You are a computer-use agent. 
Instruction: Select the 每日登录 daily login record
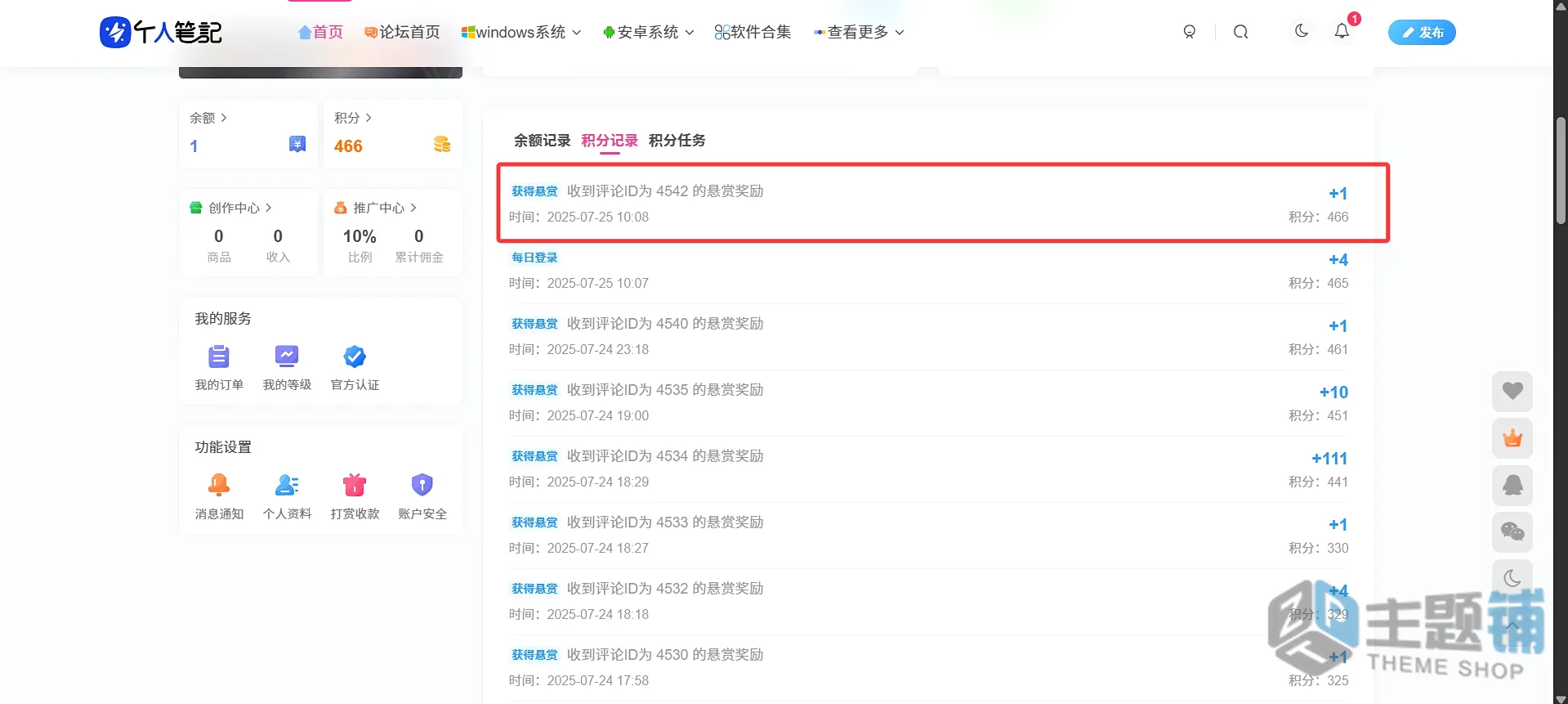click(x=928, y=270)
